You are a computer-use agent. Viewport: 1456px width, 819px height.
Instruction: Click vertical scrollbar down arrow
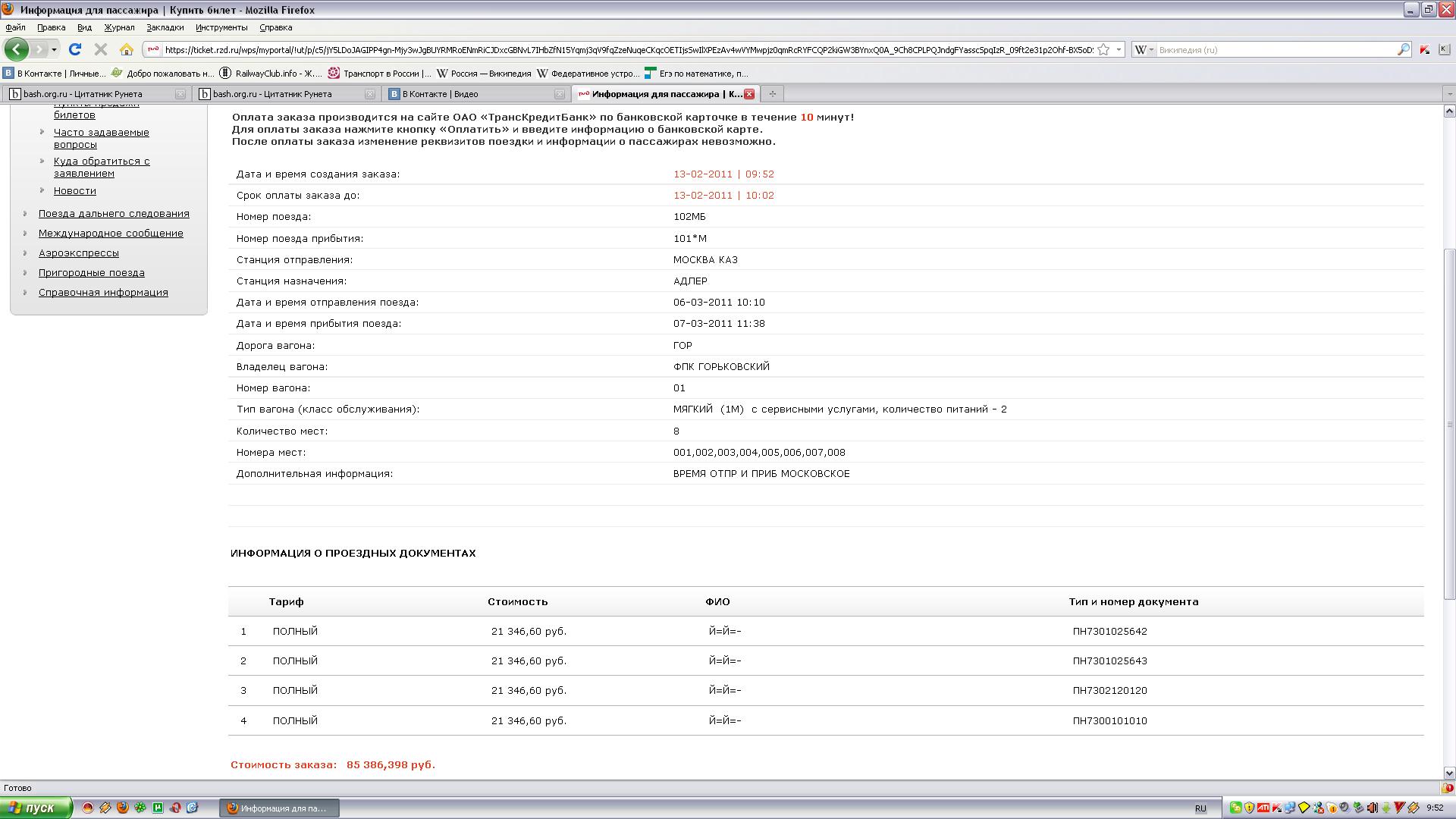click(x=1449, y=773)
